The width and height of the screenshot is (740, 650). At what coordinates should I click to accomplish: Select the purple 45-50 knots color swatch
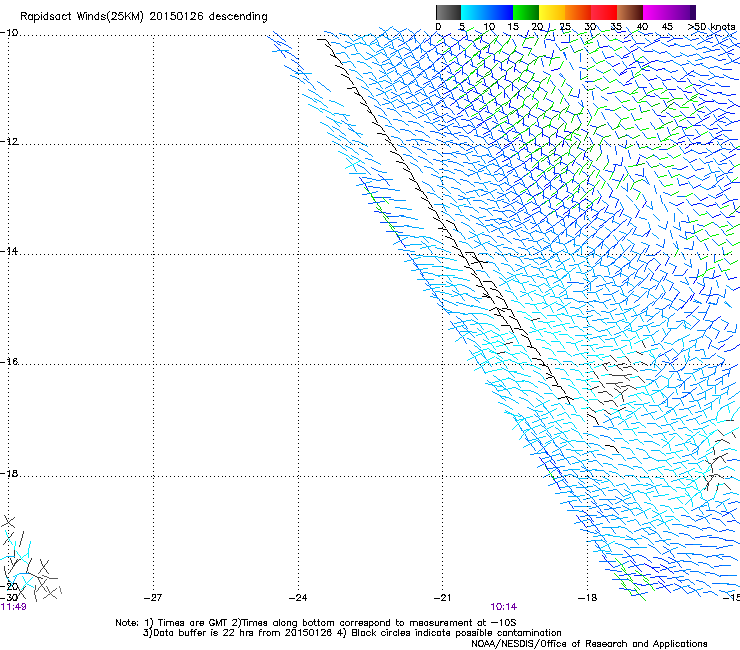(x=682, y=12)
